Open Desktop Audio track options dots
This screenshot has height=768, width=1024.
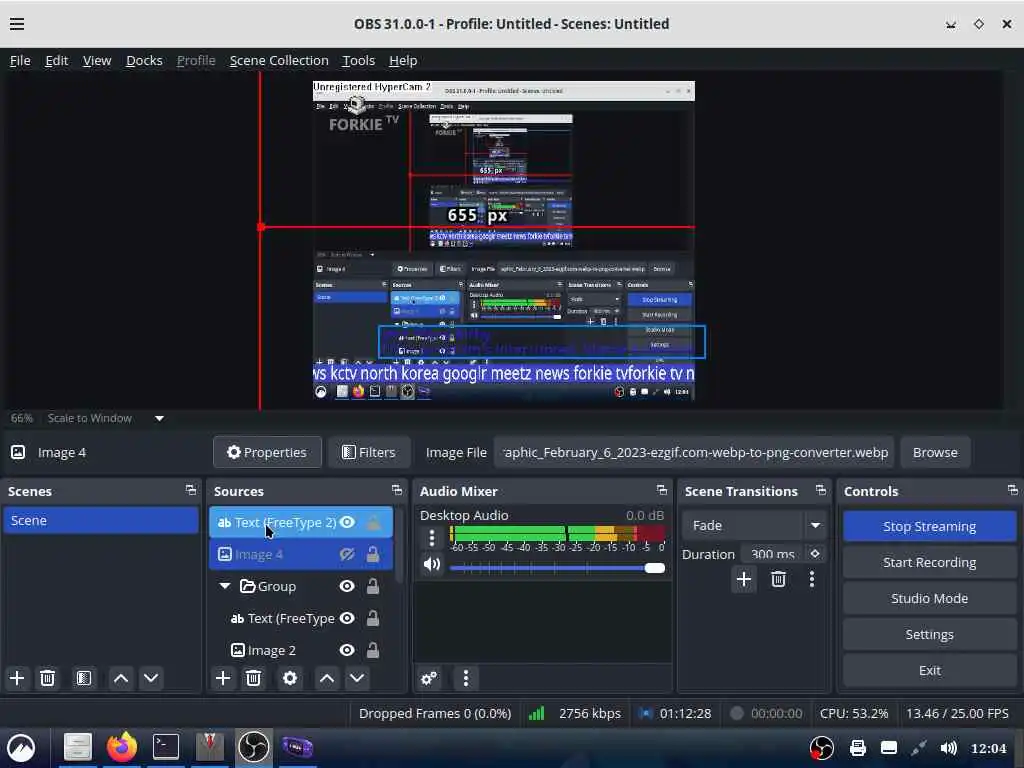pyautogui.click(x=432, y=537)
